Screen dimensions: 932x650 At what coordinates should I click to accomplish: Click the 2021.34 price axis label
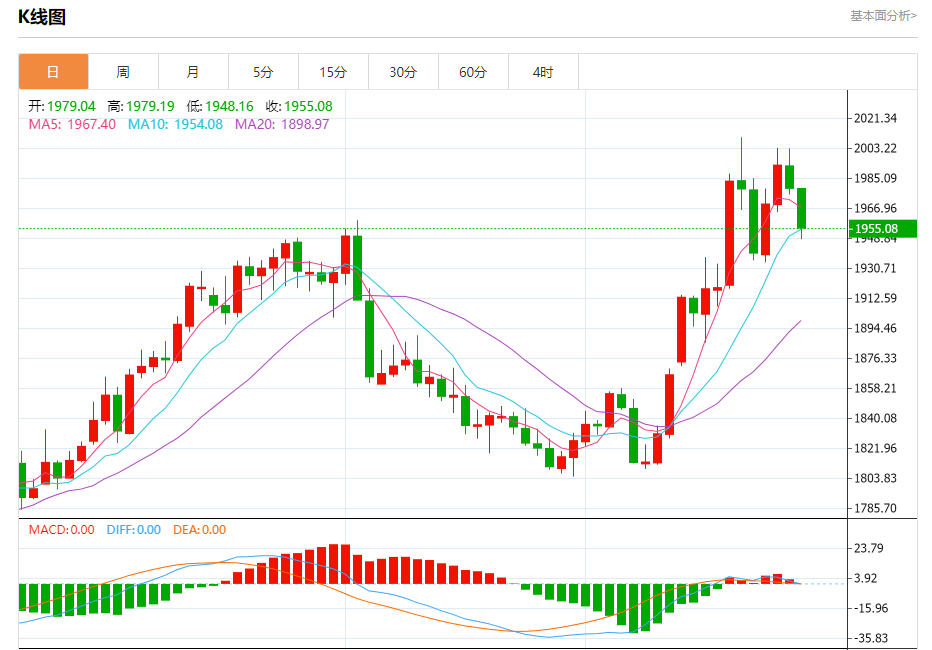pos(875,118)
